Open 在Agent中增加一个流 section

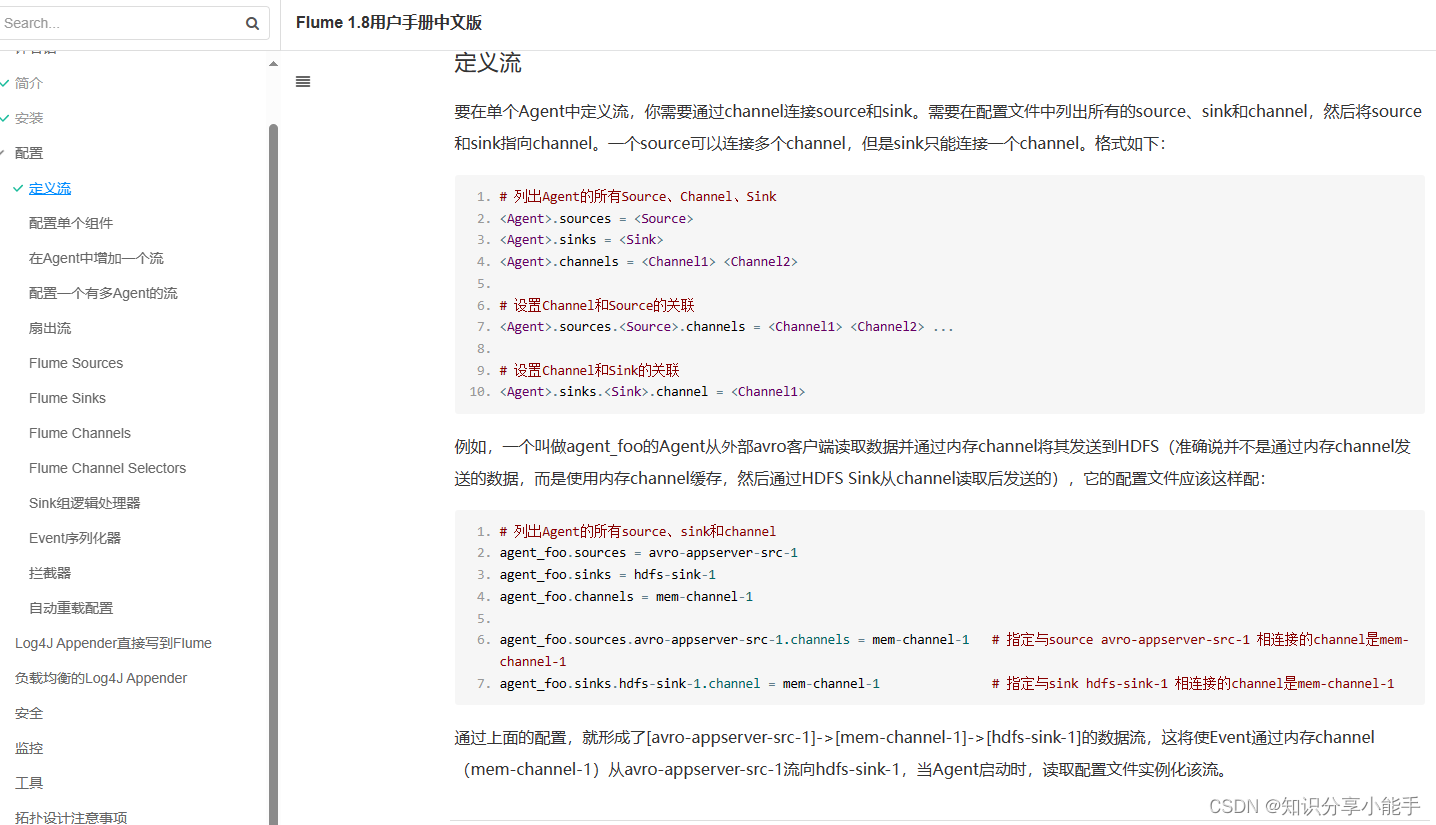96,258
